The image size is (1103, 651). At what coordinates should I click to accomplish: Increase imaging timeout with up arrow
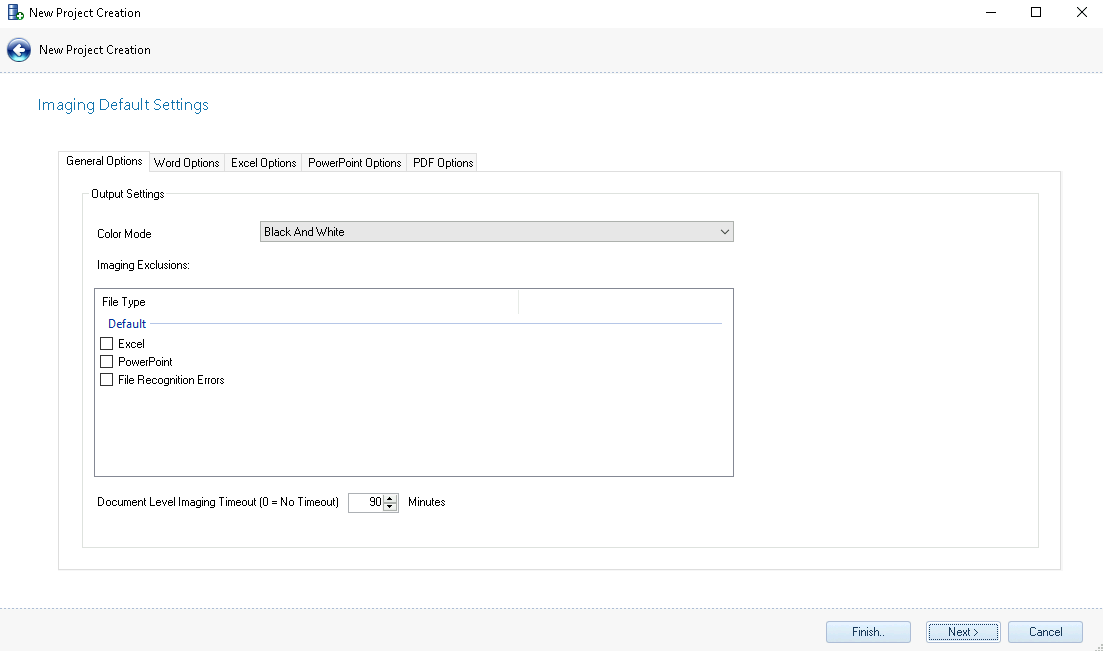pos(391,498)
